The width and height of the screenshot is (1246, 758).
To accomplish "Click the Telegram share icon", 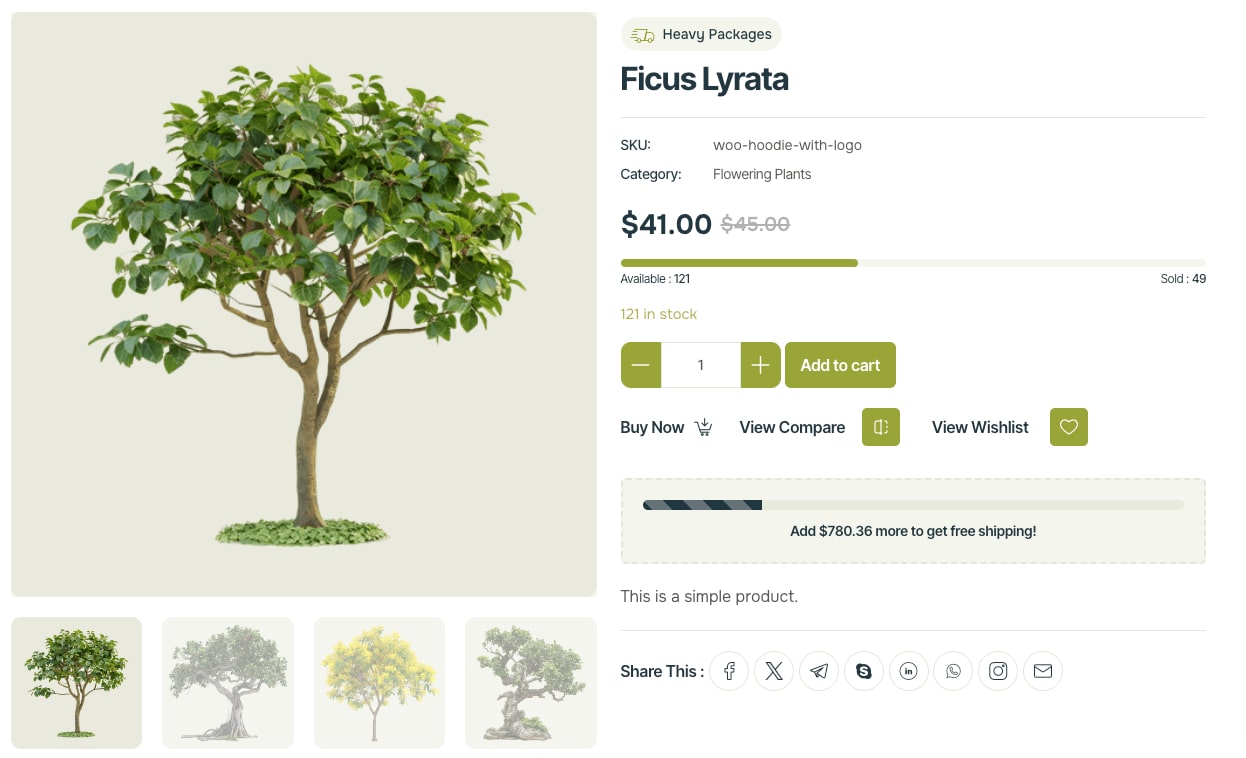I will 819,671.
